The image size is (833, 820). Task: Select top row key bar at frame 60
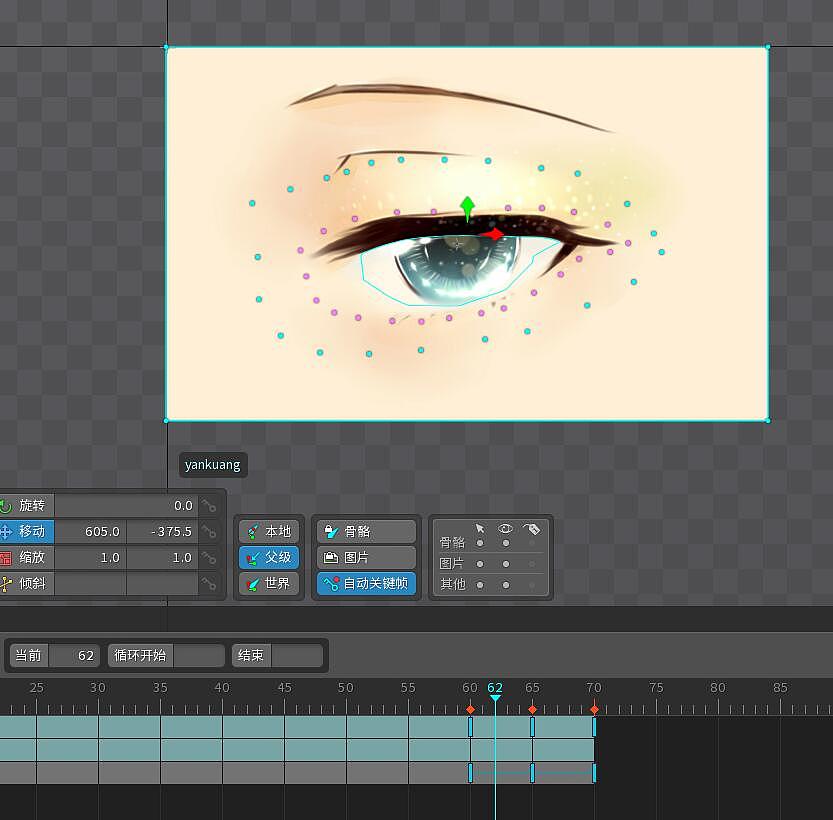tap(470, 727)
